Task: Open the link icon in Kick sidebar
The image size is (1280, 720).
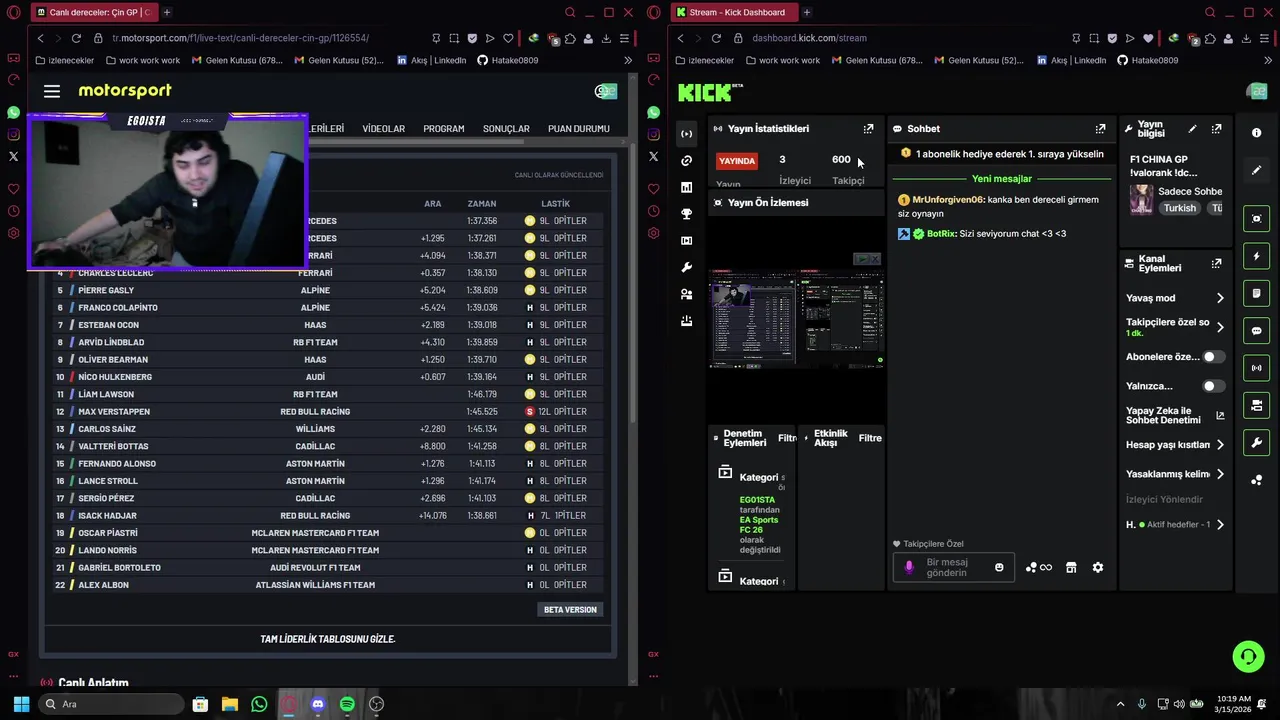Action: point(686,161)
